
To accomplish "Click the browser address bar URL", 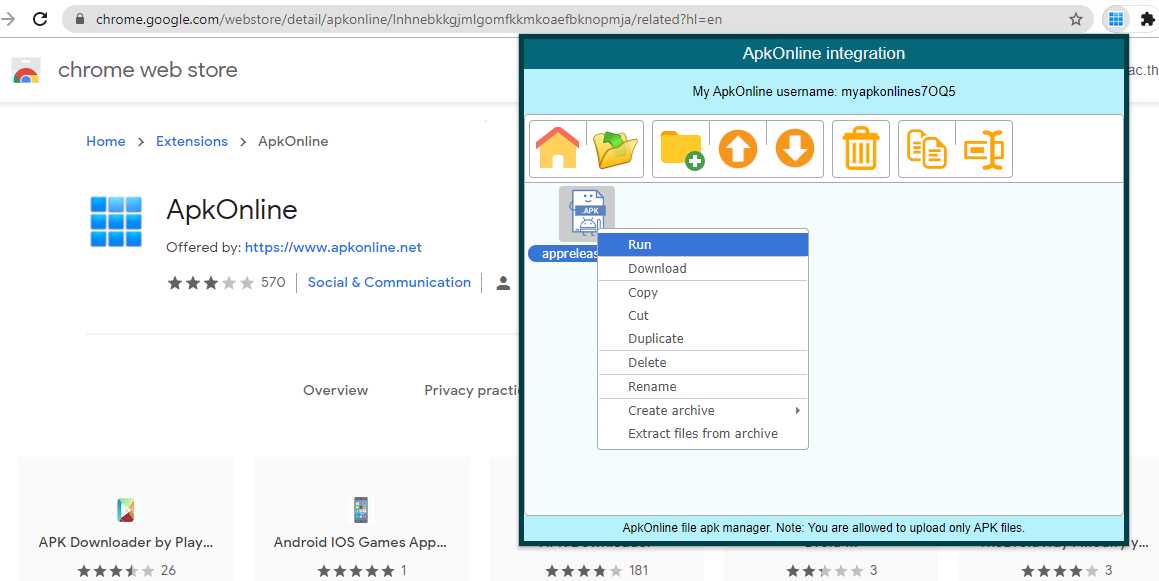I will coord(409,19).
